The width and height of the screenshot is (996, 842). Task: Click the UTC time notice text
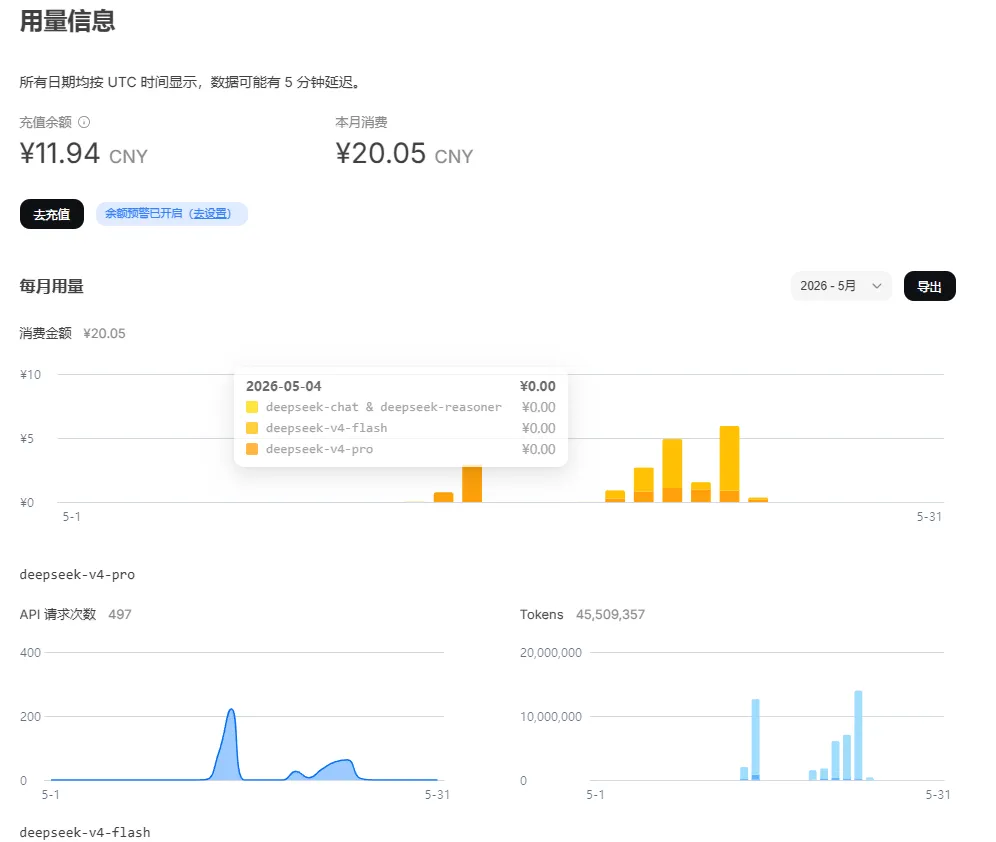[192, 83]
